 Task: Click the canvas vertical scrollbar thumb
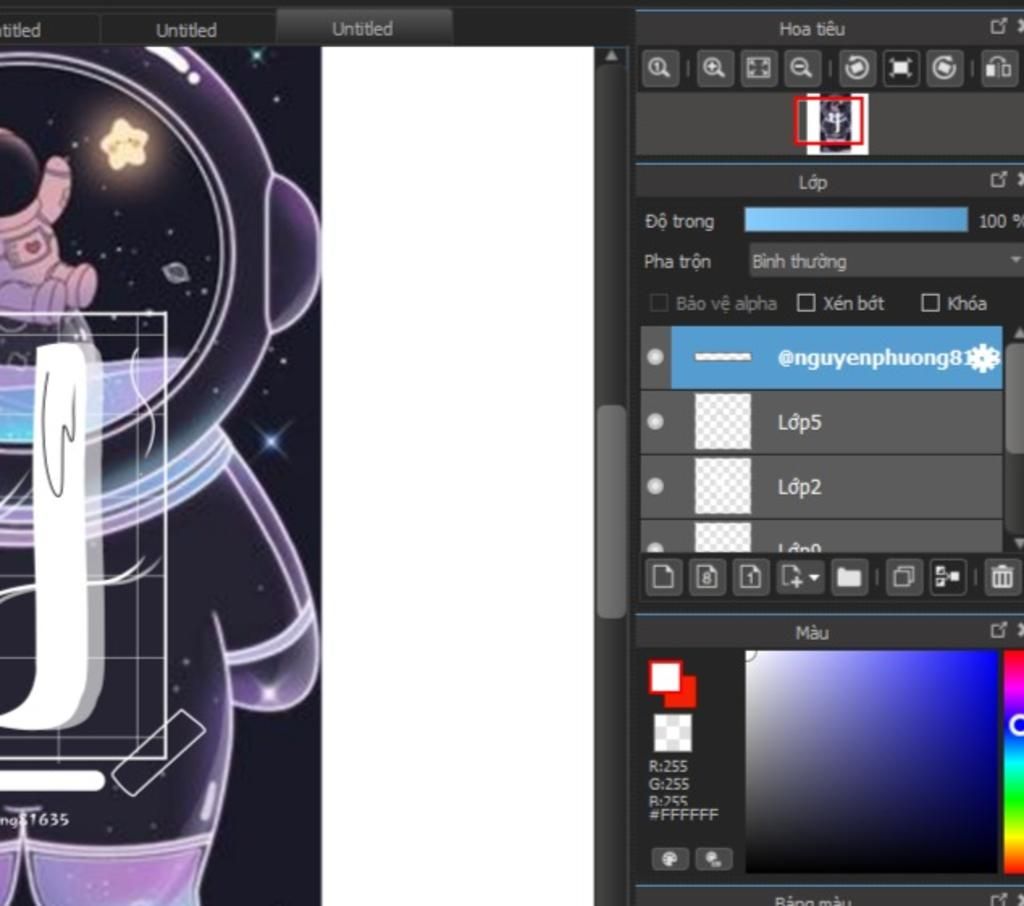(x=611, y=511)
